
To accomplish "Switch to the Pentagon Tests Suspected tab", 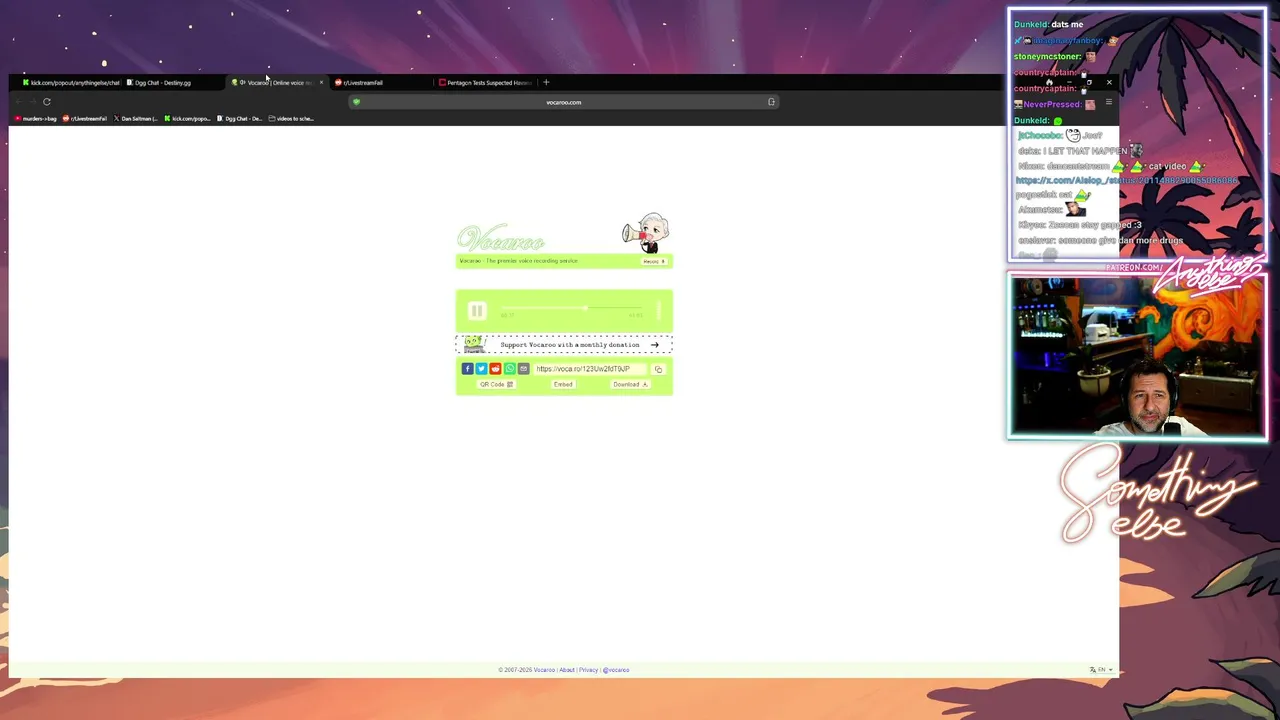I will coord(488,83).
